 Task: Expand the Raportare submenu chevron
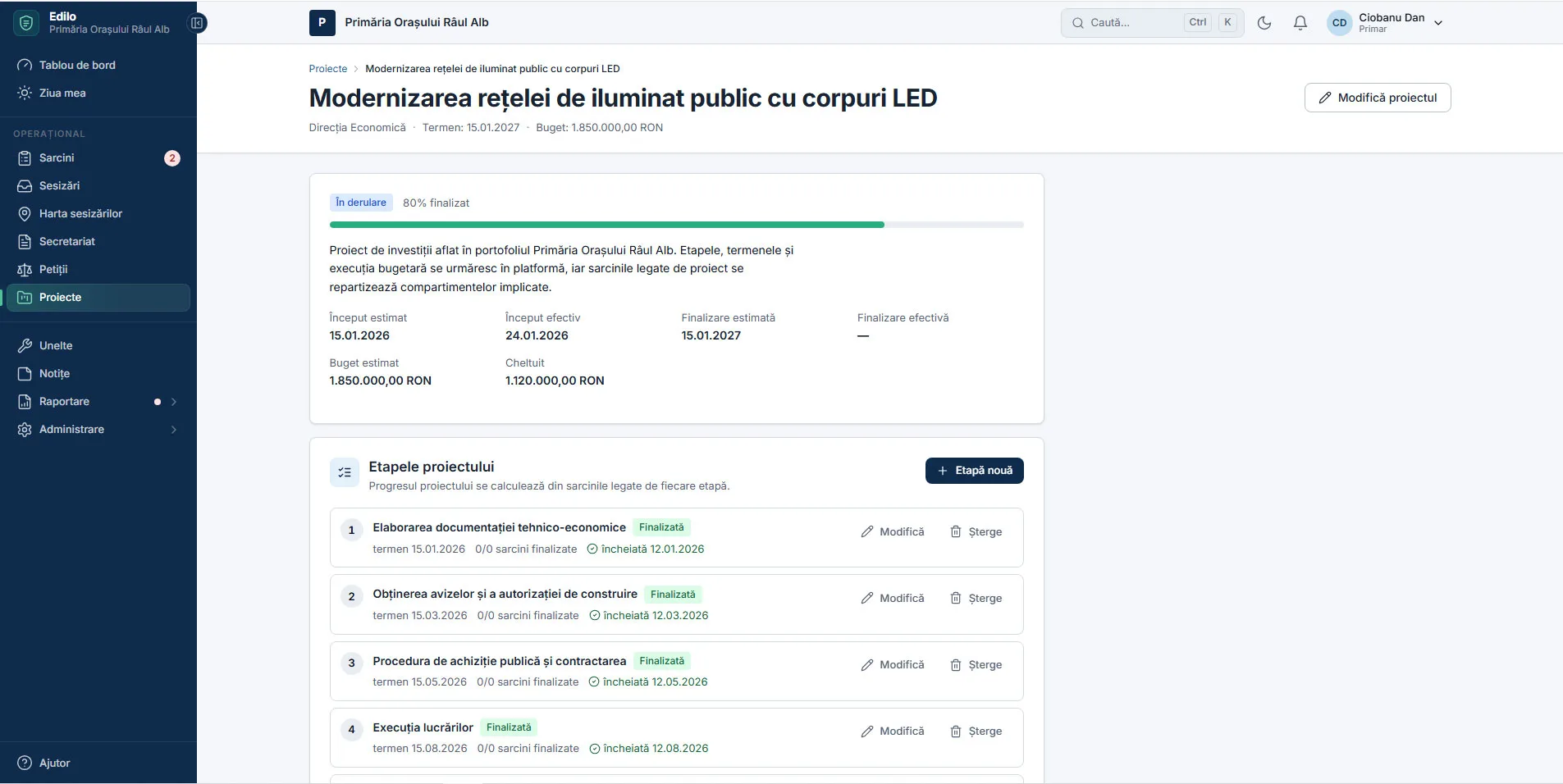(x=174, y=402)
